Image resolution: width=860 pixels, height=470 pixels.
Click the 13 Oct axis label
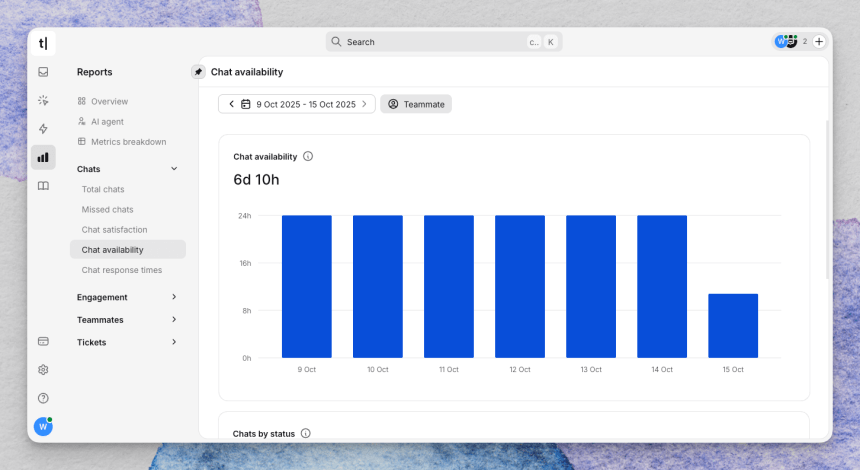click(x=591, y=370)
